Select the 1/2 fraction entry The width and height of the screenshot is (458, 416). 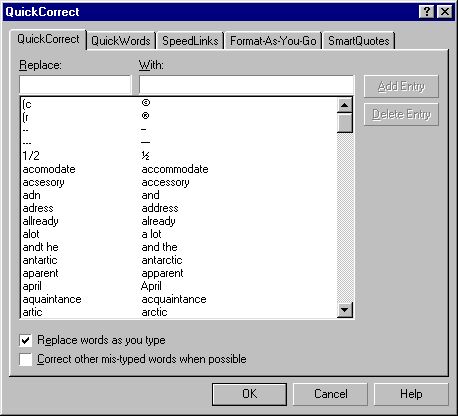tap(179, 156)
